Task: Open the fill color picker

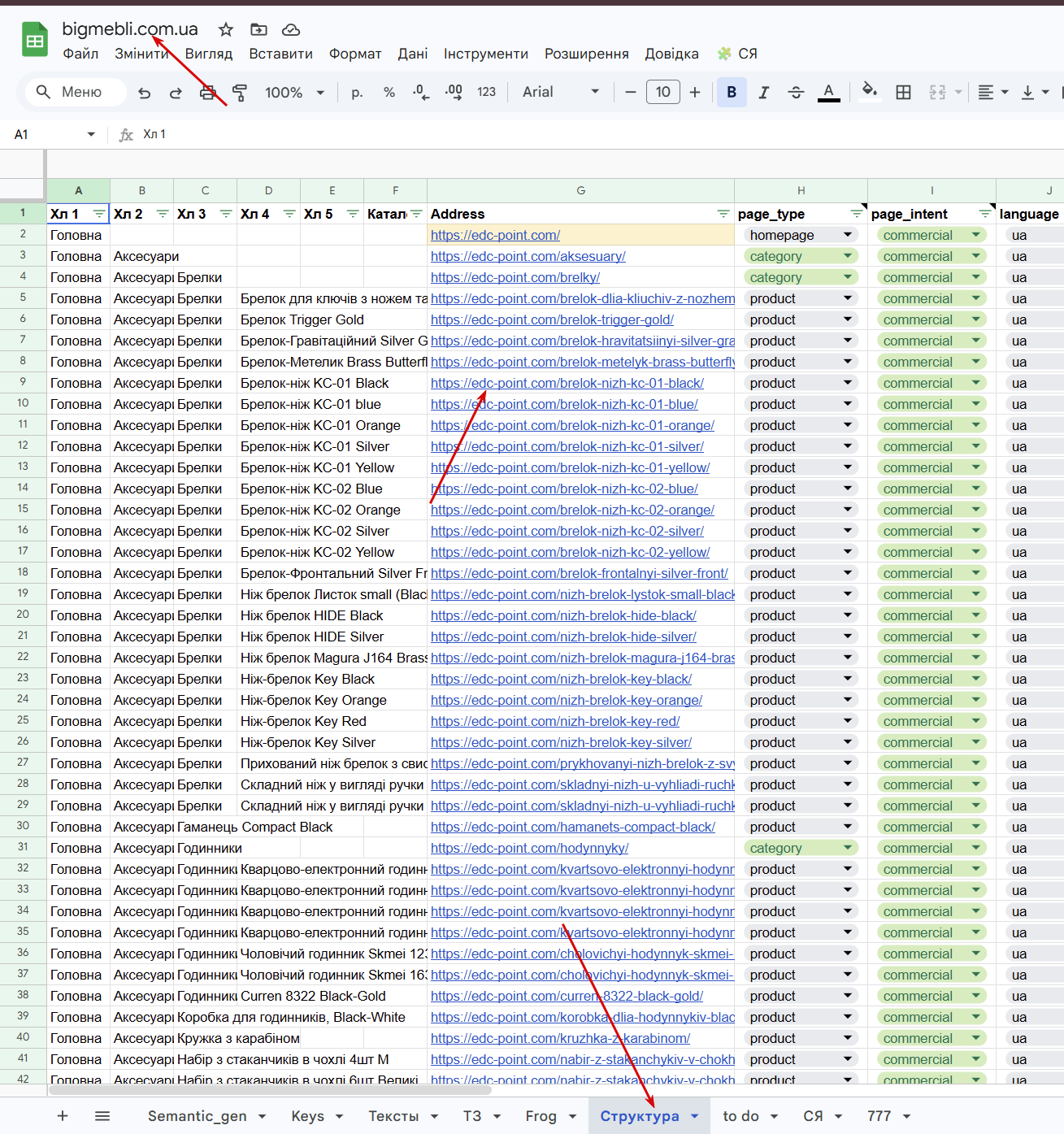Action: pos(870,91)
